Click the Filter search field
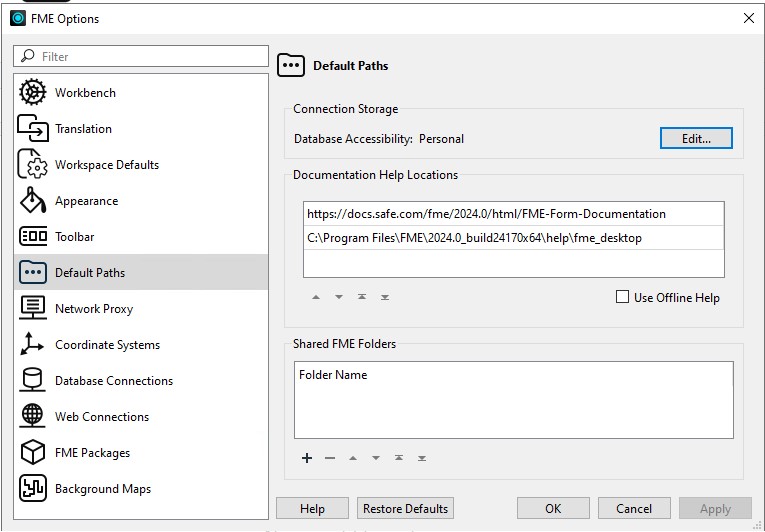 [x=141, y=56]
